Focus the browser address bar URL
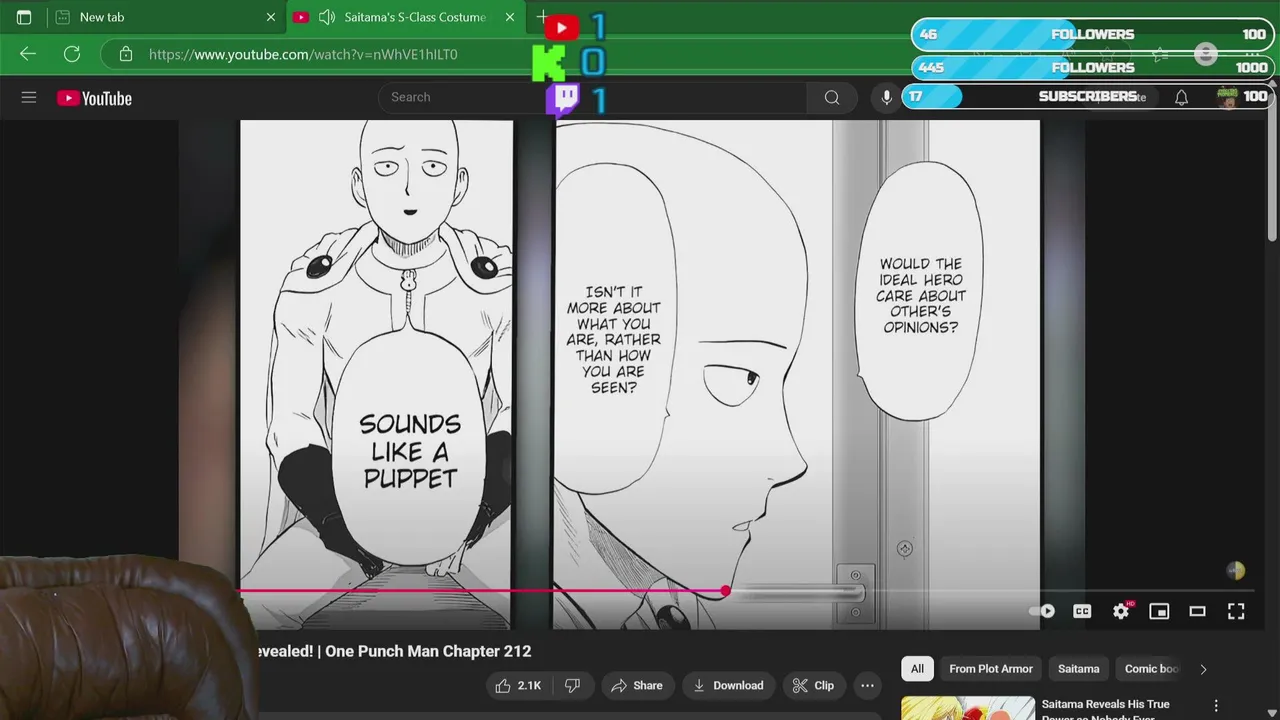The height and width of the screenshot is (720, 1280). [x=303, y=54]
